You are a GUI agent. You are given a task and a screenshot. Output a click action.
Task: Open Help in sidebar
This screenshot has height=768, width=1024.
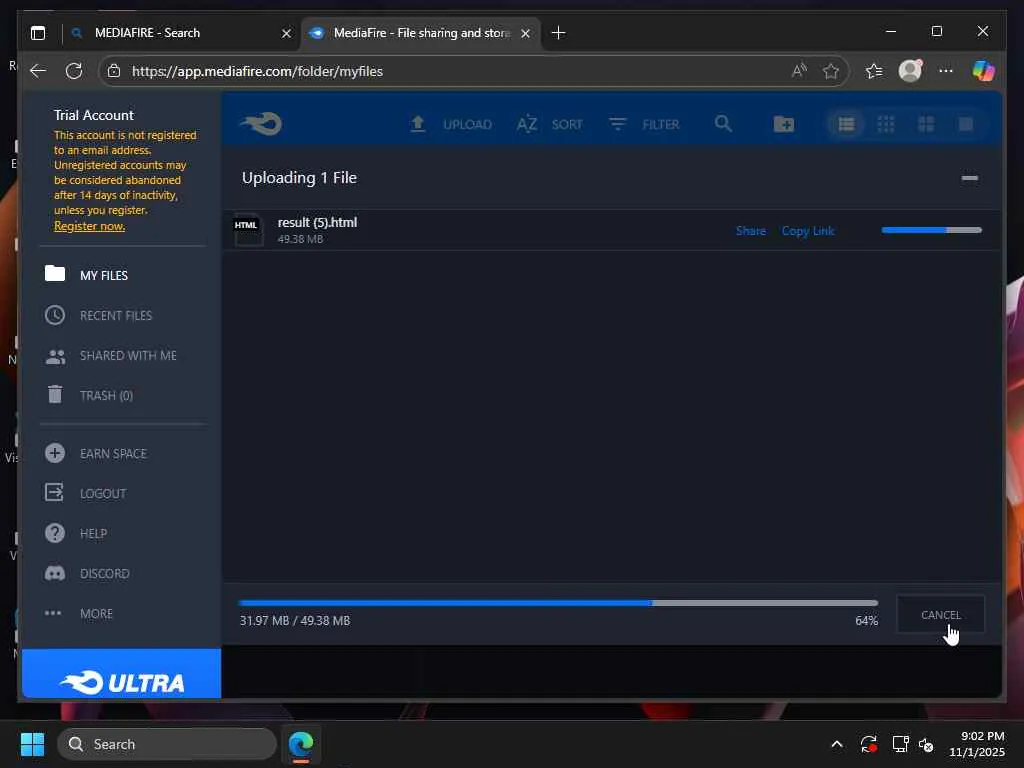tap(93, 534)
